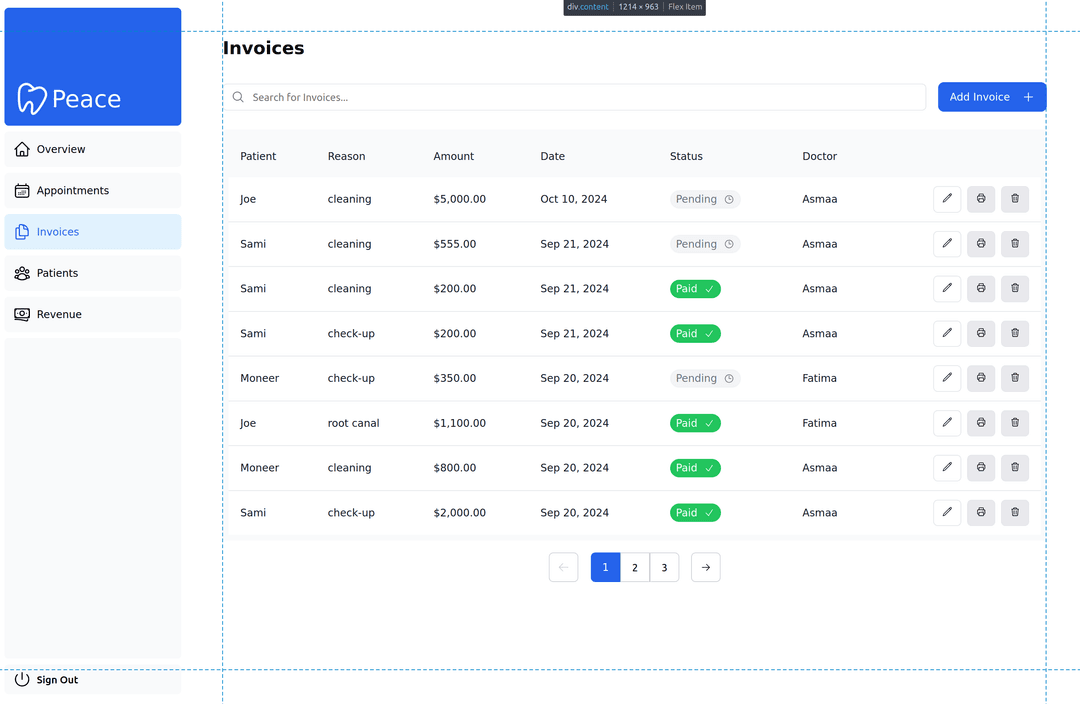Edit Joe's $5,000.00 cleaning invoice
This screenshot has width=1080, height=704.
pyautogui.click(x=946, y=199)
